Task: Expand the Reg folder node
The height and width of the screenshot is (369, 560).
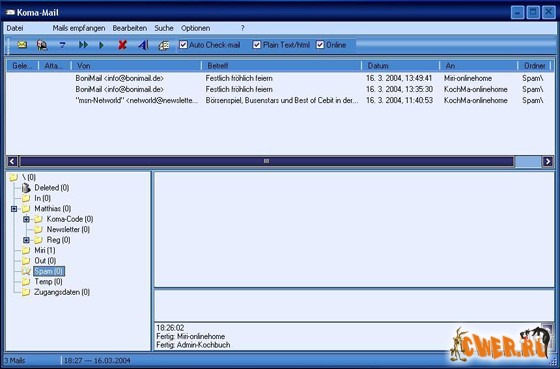Action: 26,240
